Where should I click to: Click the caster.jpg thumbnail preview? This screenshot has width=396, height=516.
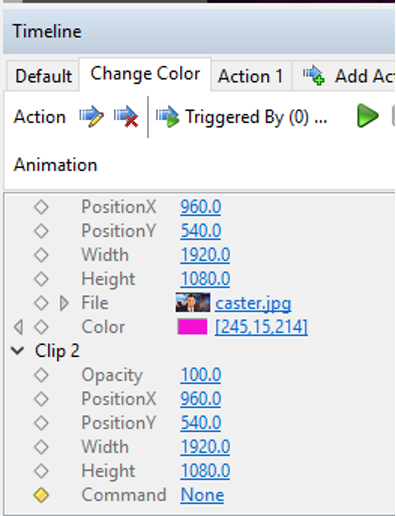[x=193, y=303]
